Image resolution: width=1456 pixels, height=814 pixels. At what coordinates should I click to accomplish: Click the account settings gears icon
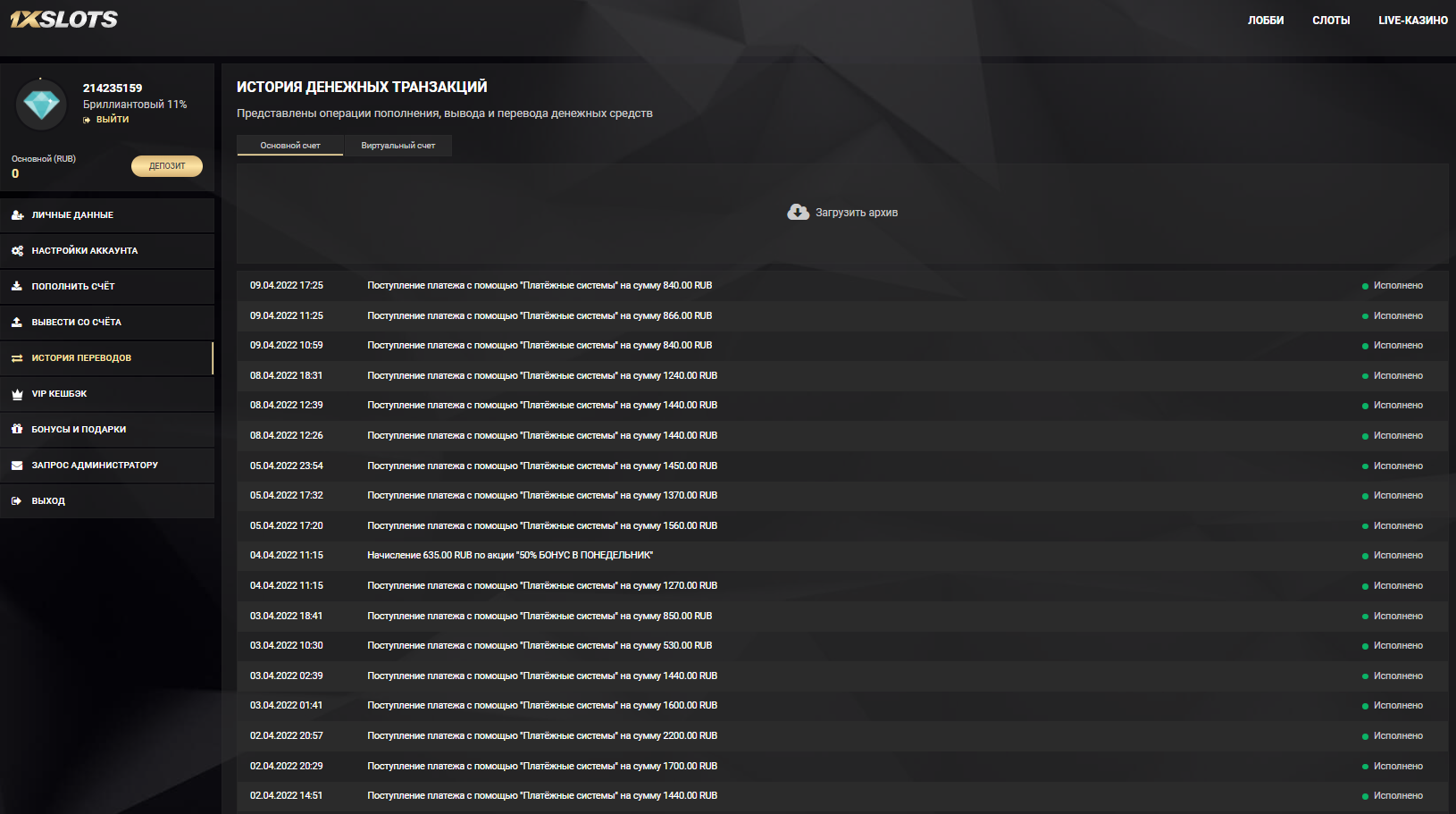point(17,251)
